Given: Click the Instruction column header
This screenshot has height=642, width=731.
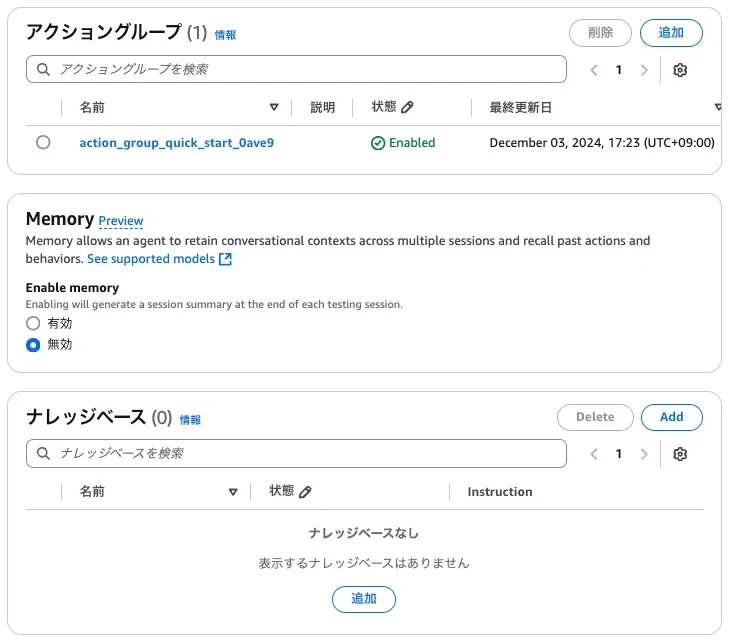Looking at the screenshot, I should click(x=500, y=491).
